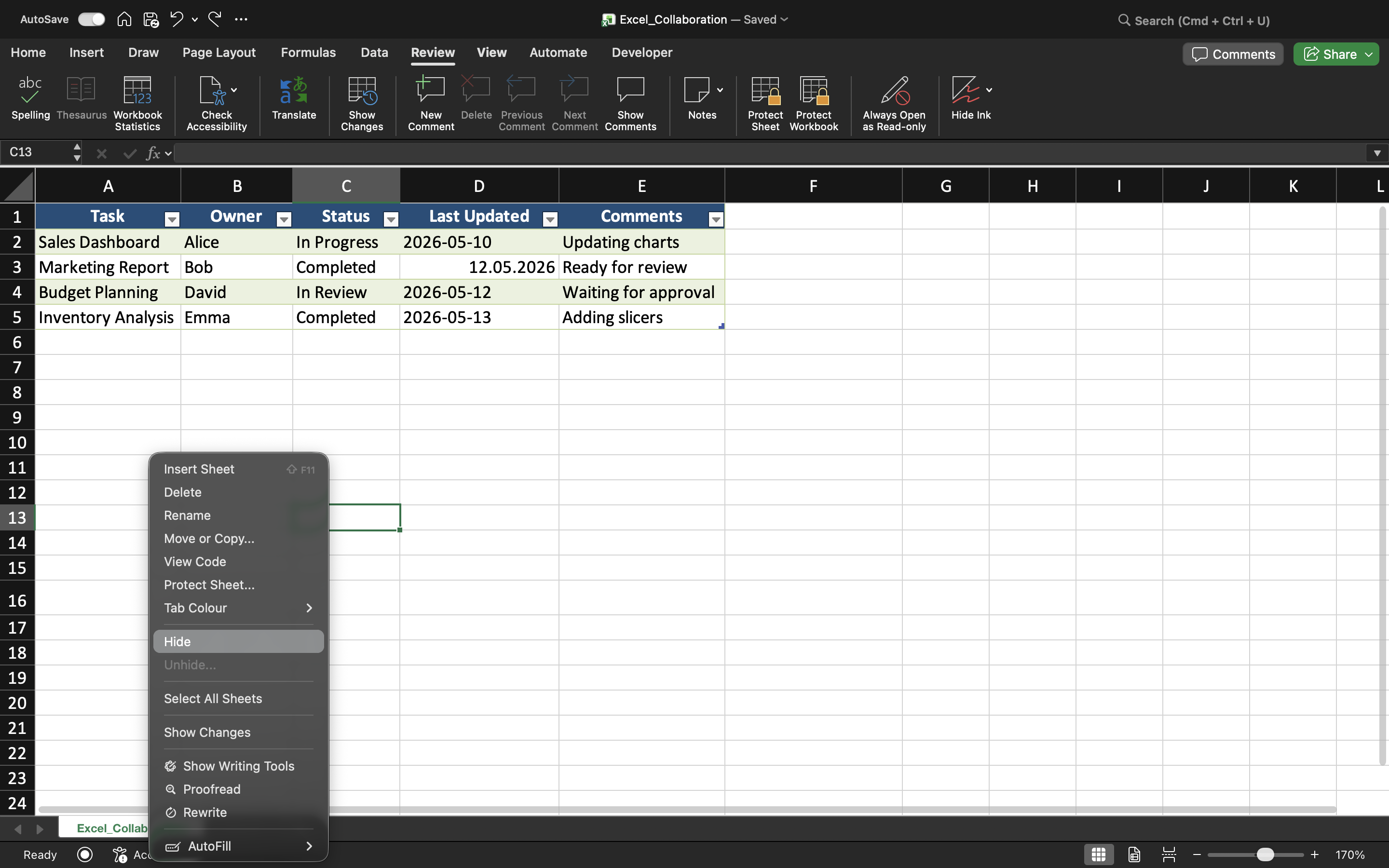Click the Excel_Collab sheet tab
The image size is (1389, 868).
tap(105, 828)
